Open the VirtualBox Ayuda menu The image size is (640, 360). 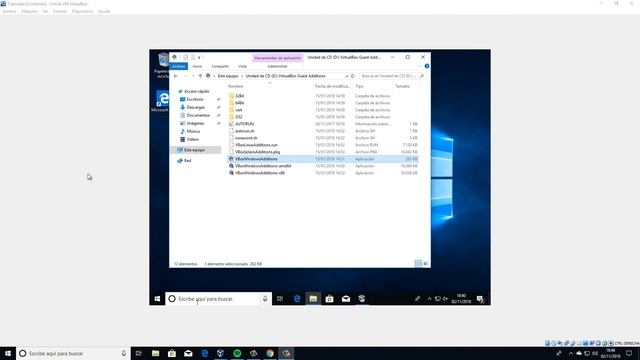tap(104, 11)
